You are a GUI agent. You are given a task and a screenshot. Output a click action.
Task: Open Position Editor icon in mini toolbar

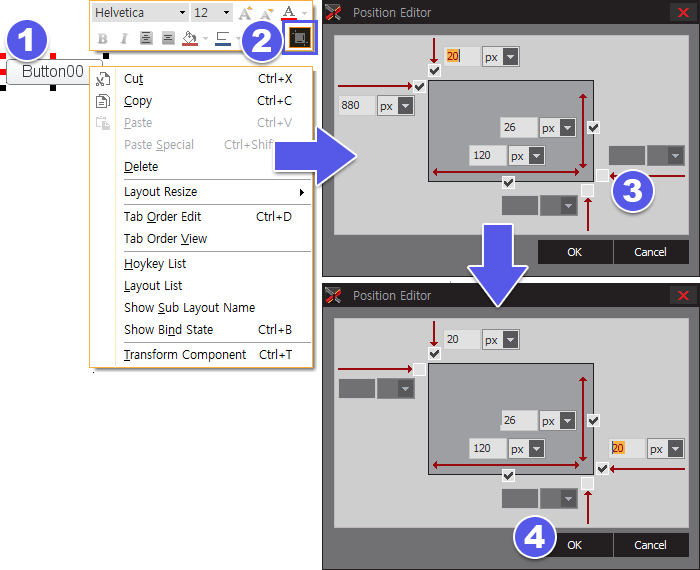click(298, 38)
